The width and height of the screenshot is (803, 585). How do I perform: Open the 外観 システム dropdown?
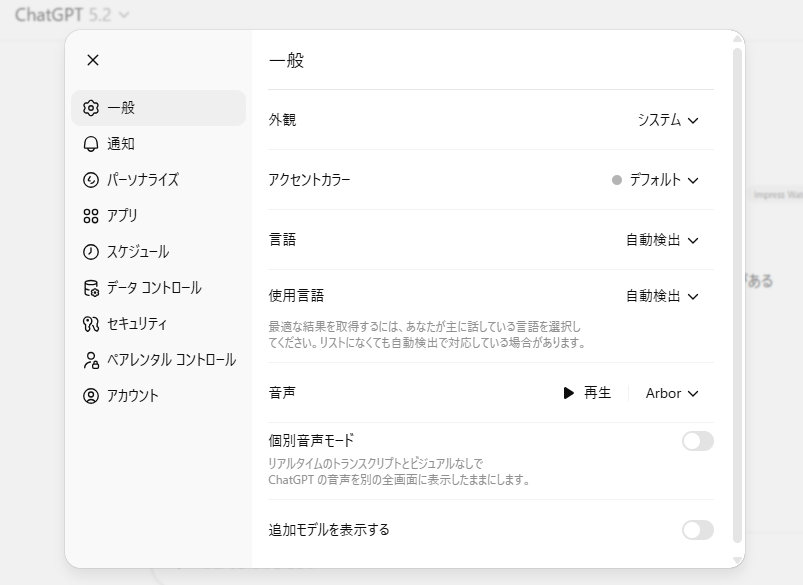tap(668, 120)
